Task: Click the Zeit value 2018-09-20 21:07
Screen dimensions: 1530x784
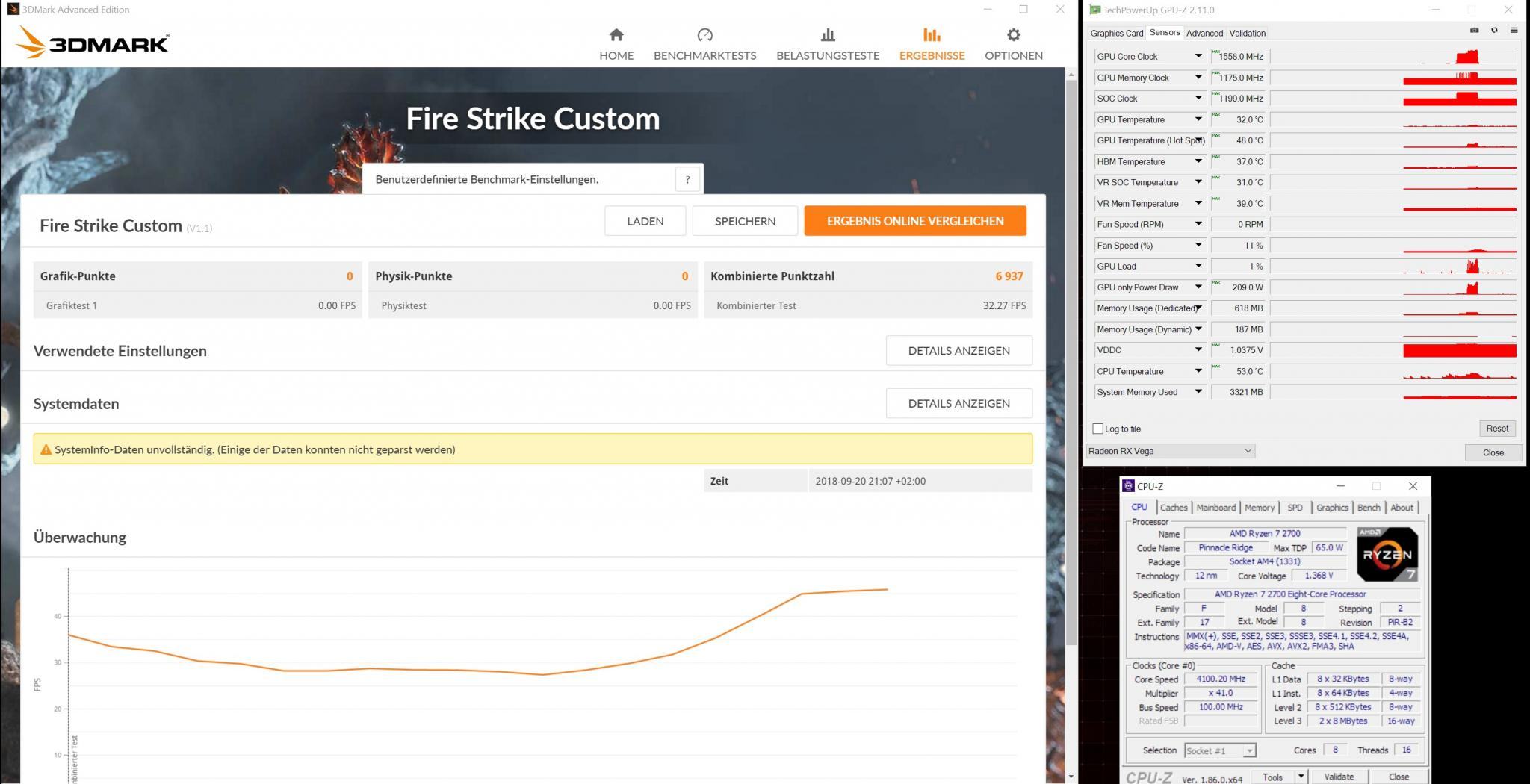Action: point(870,481)
